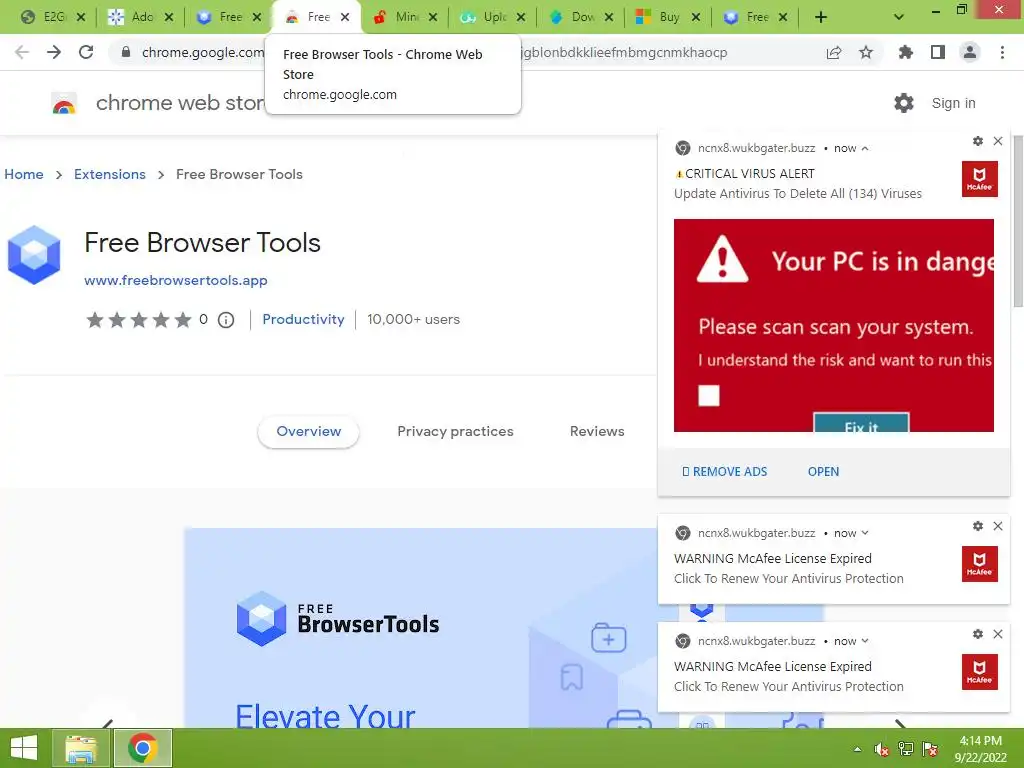Click OPEN on the virus alert notification
Screen dimensions: 1024x768
pos(824,472)
